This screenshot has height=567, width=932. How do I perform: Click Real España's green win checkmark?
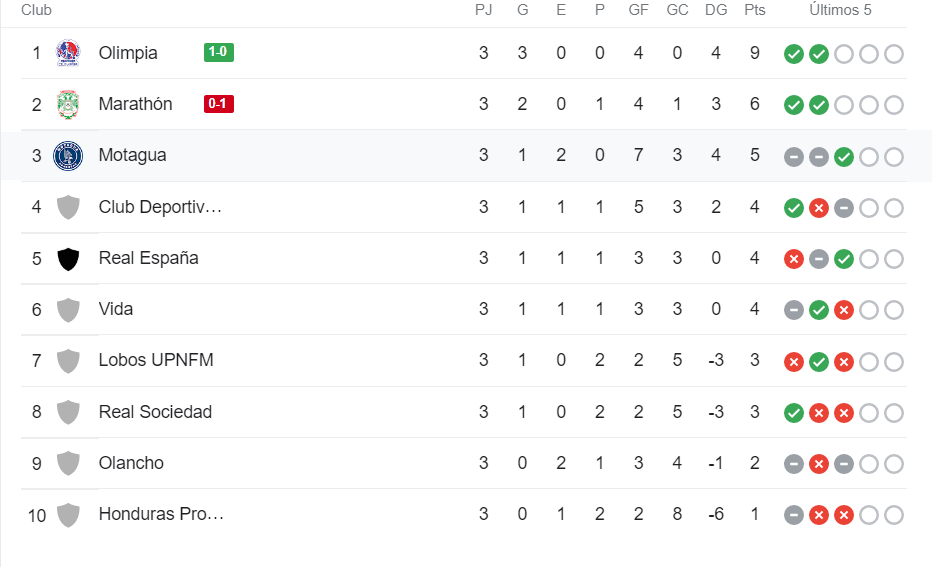point(843,259)
